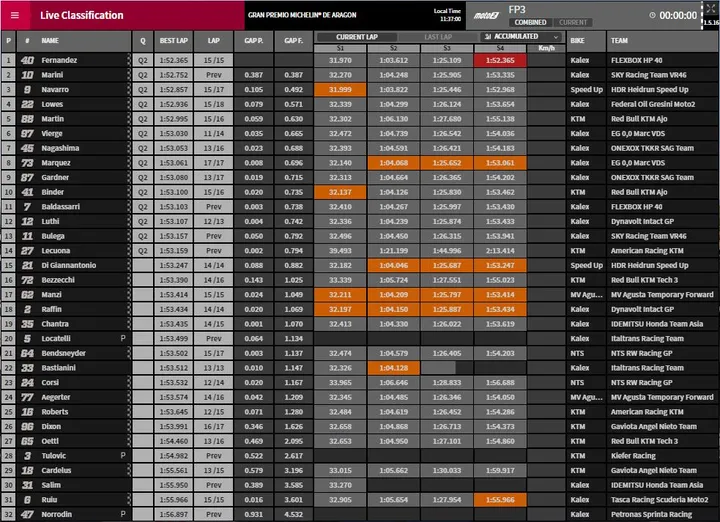Click the S1 sector header
The image size is (720, 522).
click(340, 48)
